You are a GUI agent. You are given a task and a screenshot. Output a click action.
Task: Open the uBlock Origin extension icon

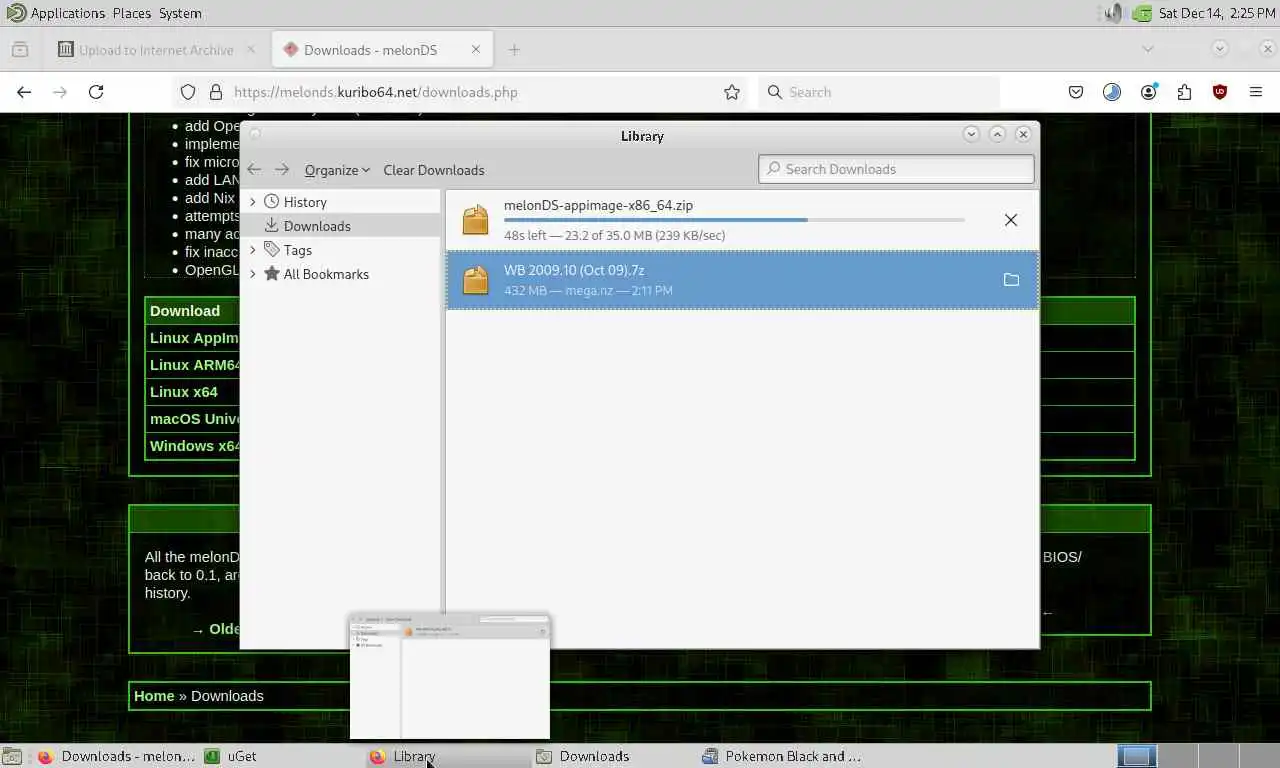pos(1220,92)
